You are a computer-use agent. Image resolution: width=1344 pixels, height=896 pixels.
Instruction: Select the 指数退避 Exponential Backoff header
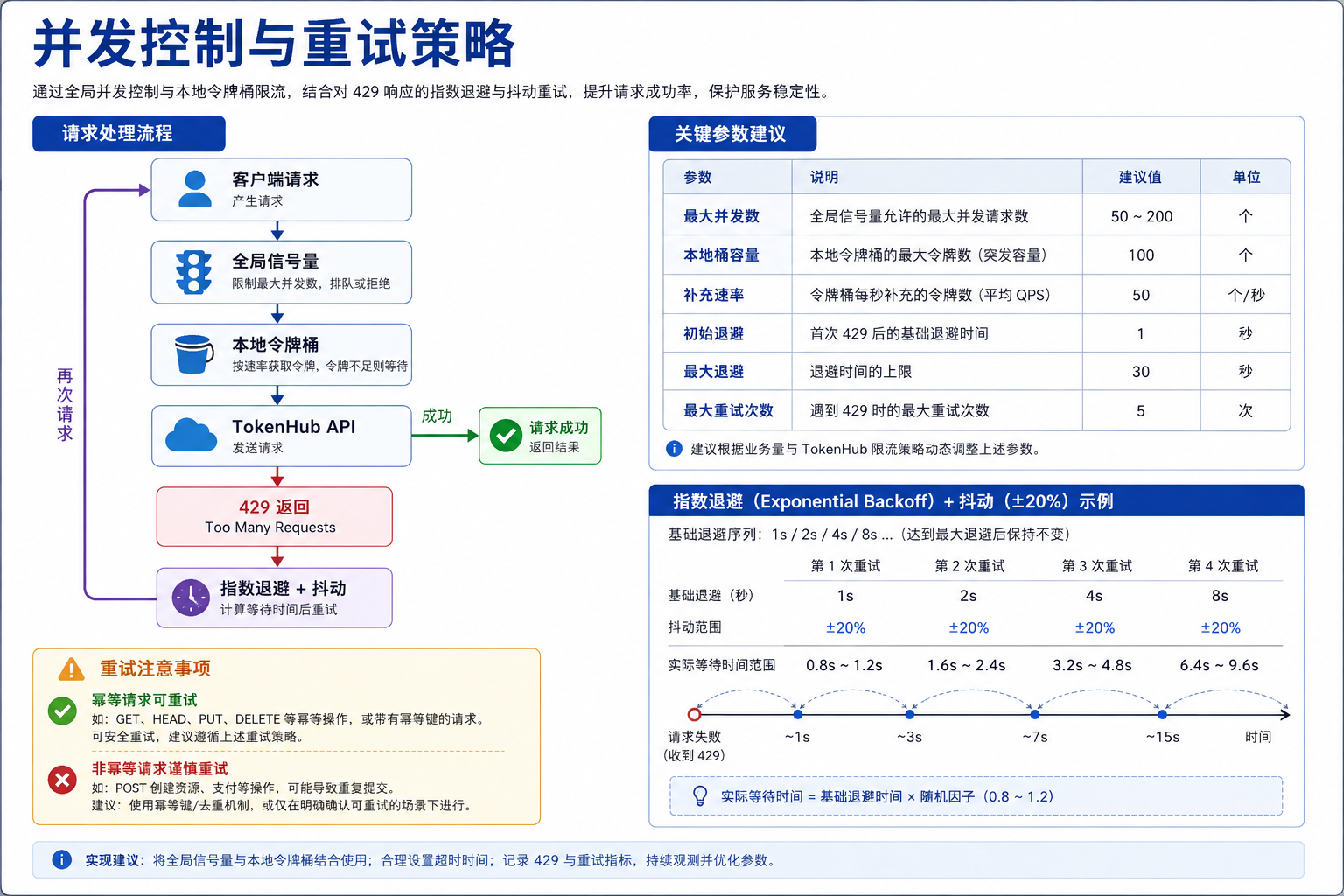pyautogui.click(x=976, y=501)
